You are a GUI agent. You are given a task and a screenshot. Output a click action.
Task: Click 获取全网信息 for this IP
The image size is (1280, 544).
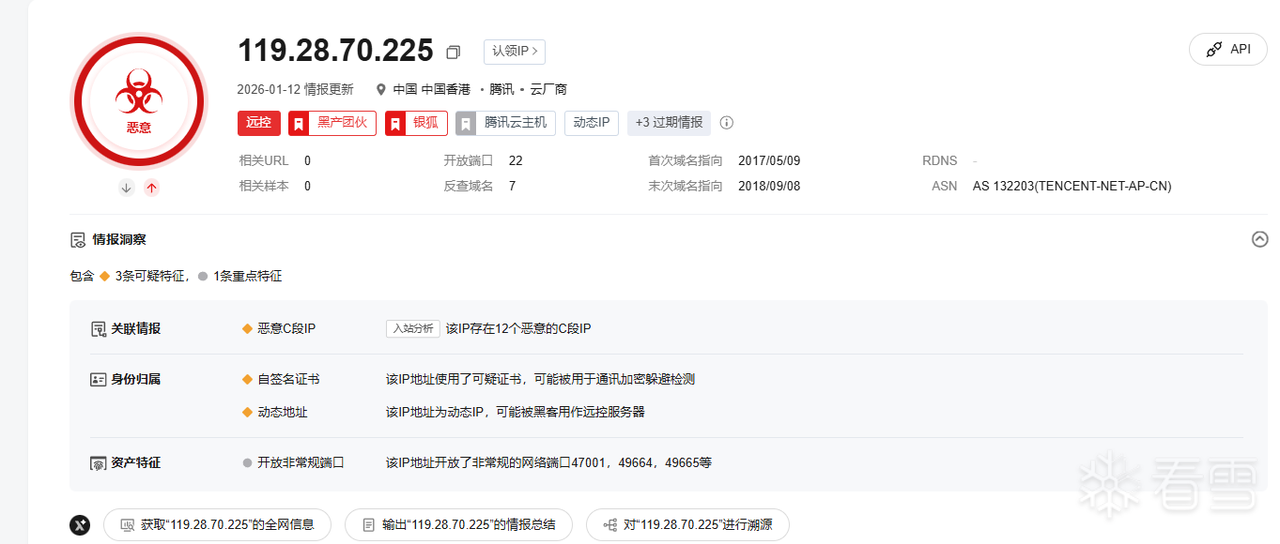217,525
